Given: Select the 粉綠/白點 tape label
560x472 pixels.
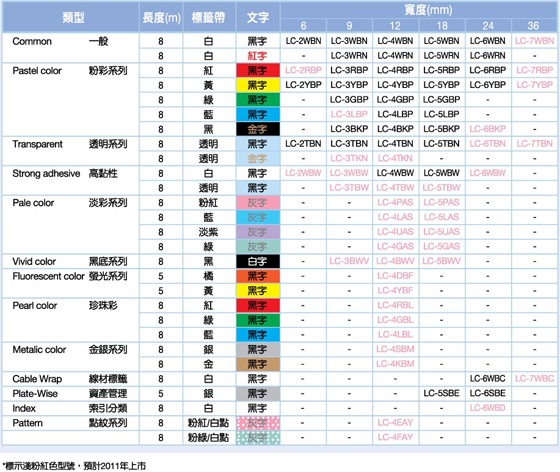Looking at the screenshot, I should click(x=208, y=438).
